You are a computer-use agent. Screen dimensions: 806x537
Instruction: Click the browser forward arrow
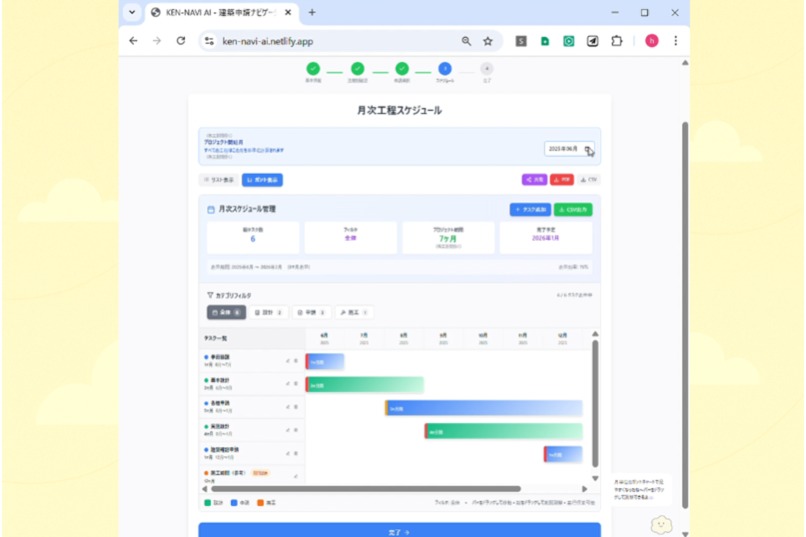[x=157, y=41]
